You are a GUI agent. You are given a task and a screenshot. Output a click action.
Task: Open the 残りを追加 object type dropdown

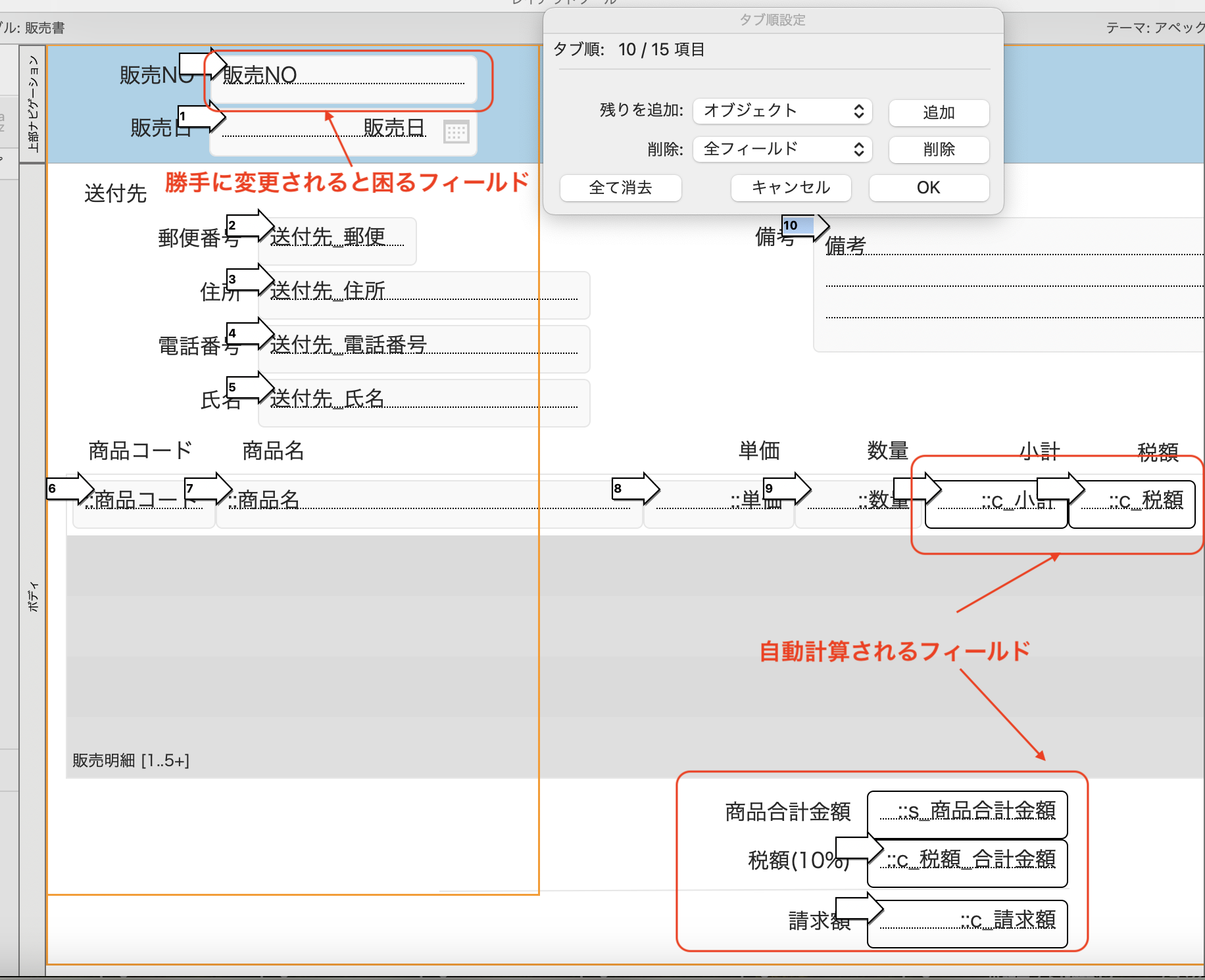tap(781, 111)
